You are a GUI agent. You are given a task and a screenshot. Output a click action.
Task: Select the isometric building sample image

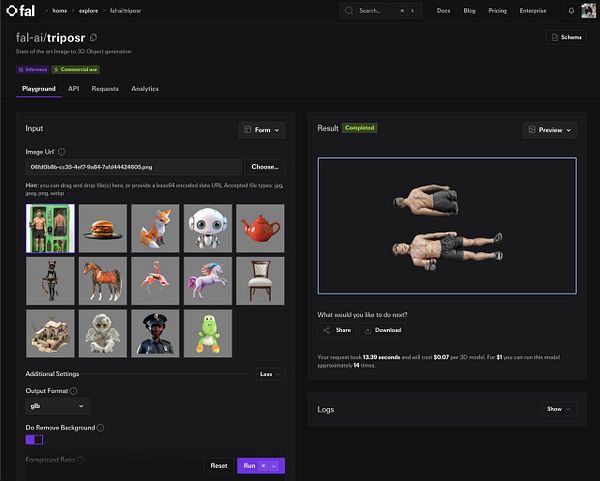(x=50, y=334)
